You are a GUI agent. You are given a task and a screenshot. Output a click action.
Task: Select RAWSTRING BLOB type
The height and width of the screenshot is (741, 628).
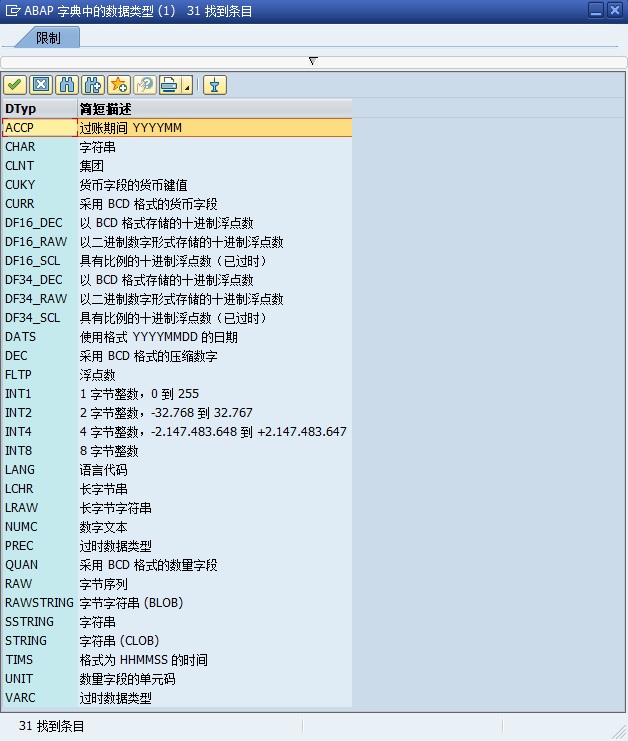pyautogui.click(x=177, y=603)
